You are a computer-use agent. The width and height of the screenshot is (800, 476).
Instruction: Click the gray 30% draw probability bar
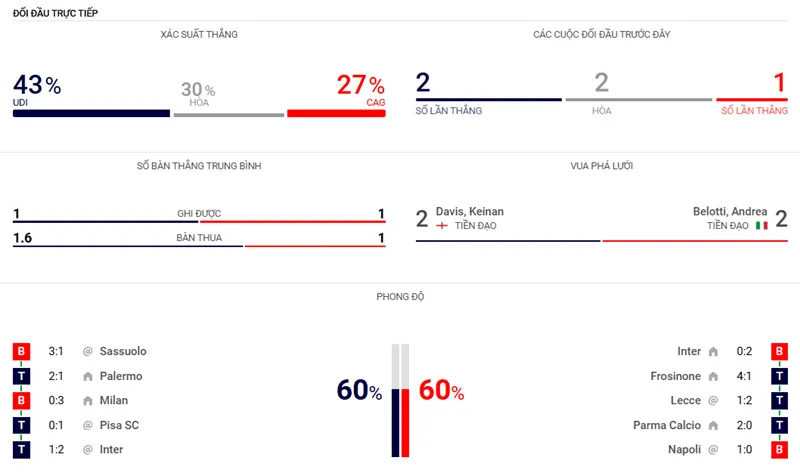tap(228, 114)
